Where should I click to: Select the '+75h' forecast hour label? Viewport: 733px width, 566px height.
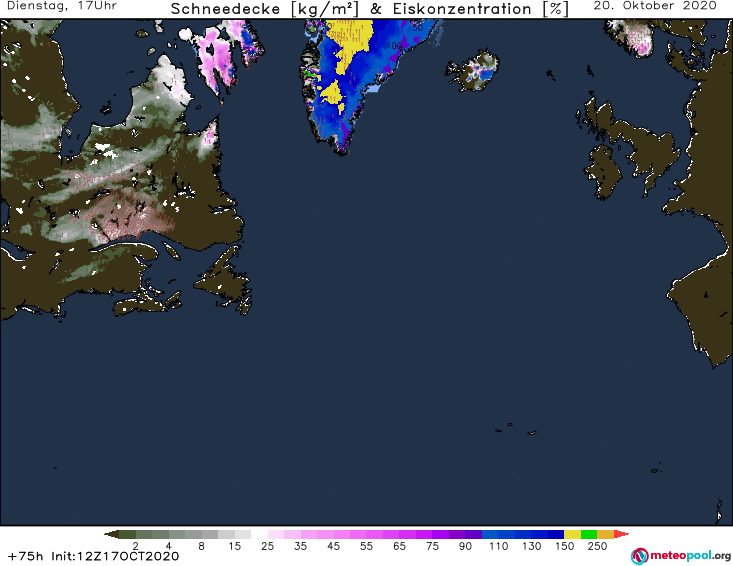pos(26,556)
